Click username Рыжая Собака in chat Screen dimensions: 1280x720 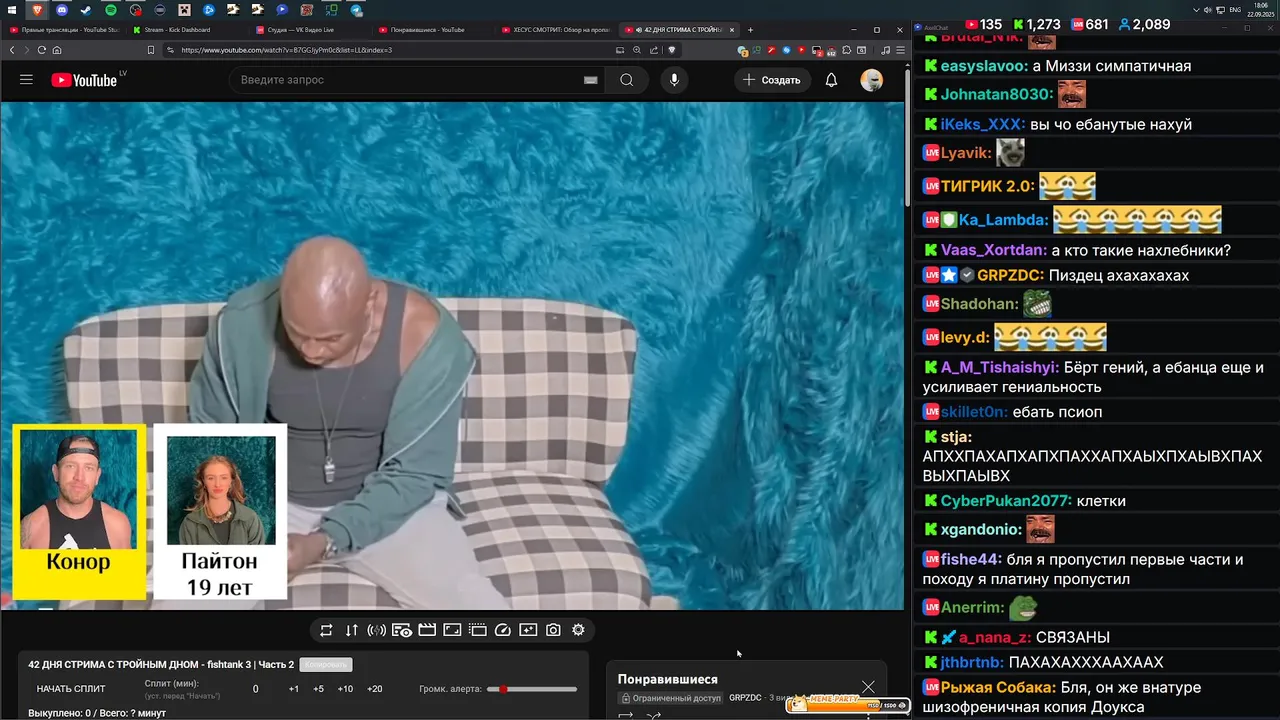pyautogui.click(x=998, y=688)
